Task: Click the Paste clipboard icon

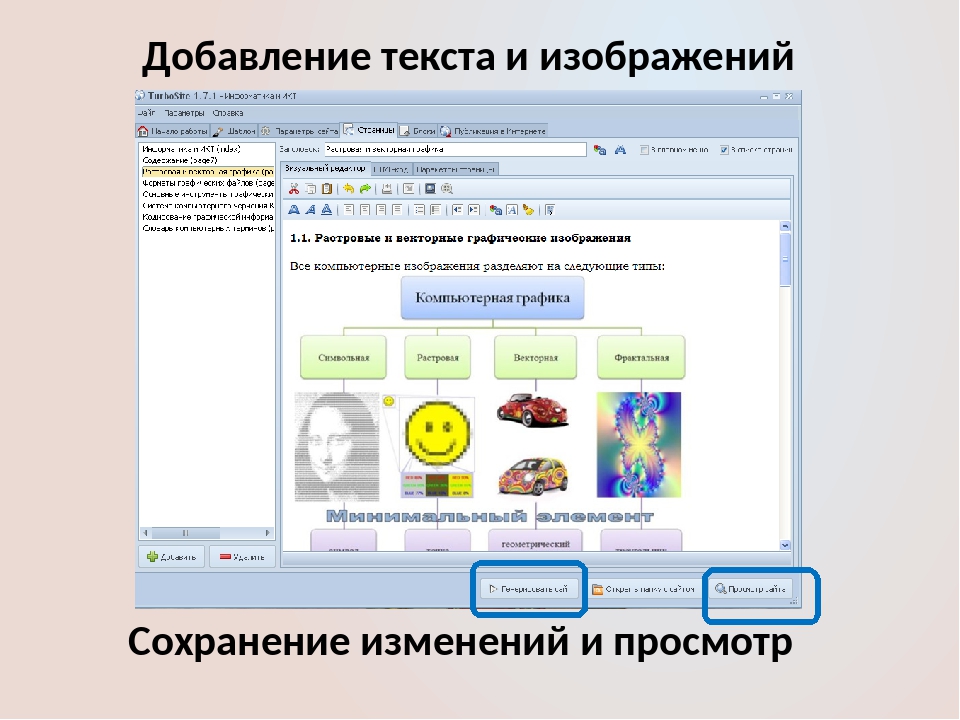Action: coord(325,188)
